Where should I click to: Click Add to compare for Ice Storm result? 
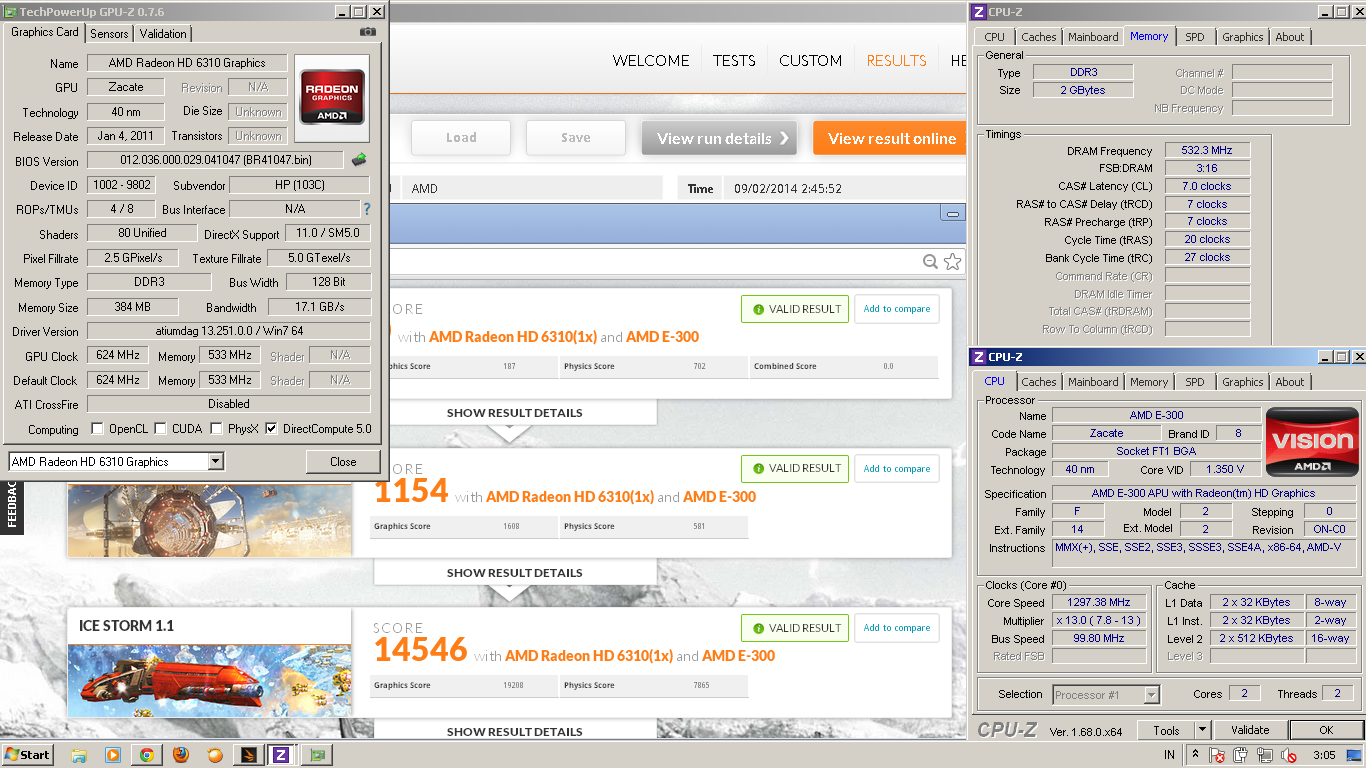click(897, 628)
